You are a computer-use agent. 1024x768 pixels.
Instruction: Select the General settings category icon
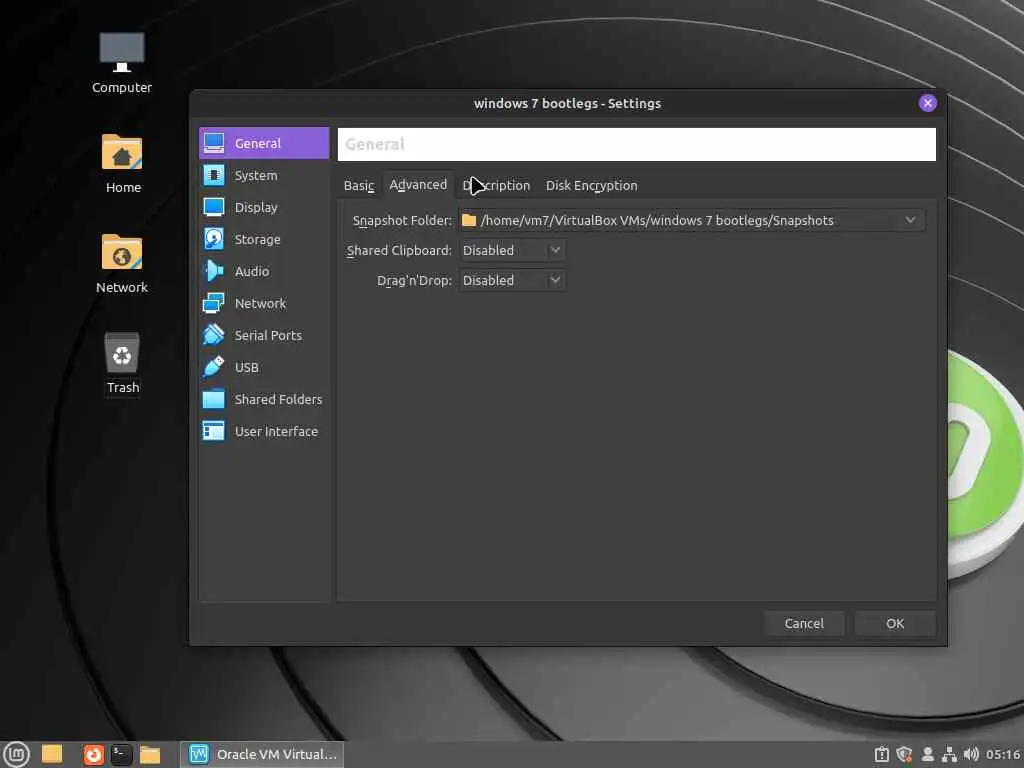pos(214,143)
